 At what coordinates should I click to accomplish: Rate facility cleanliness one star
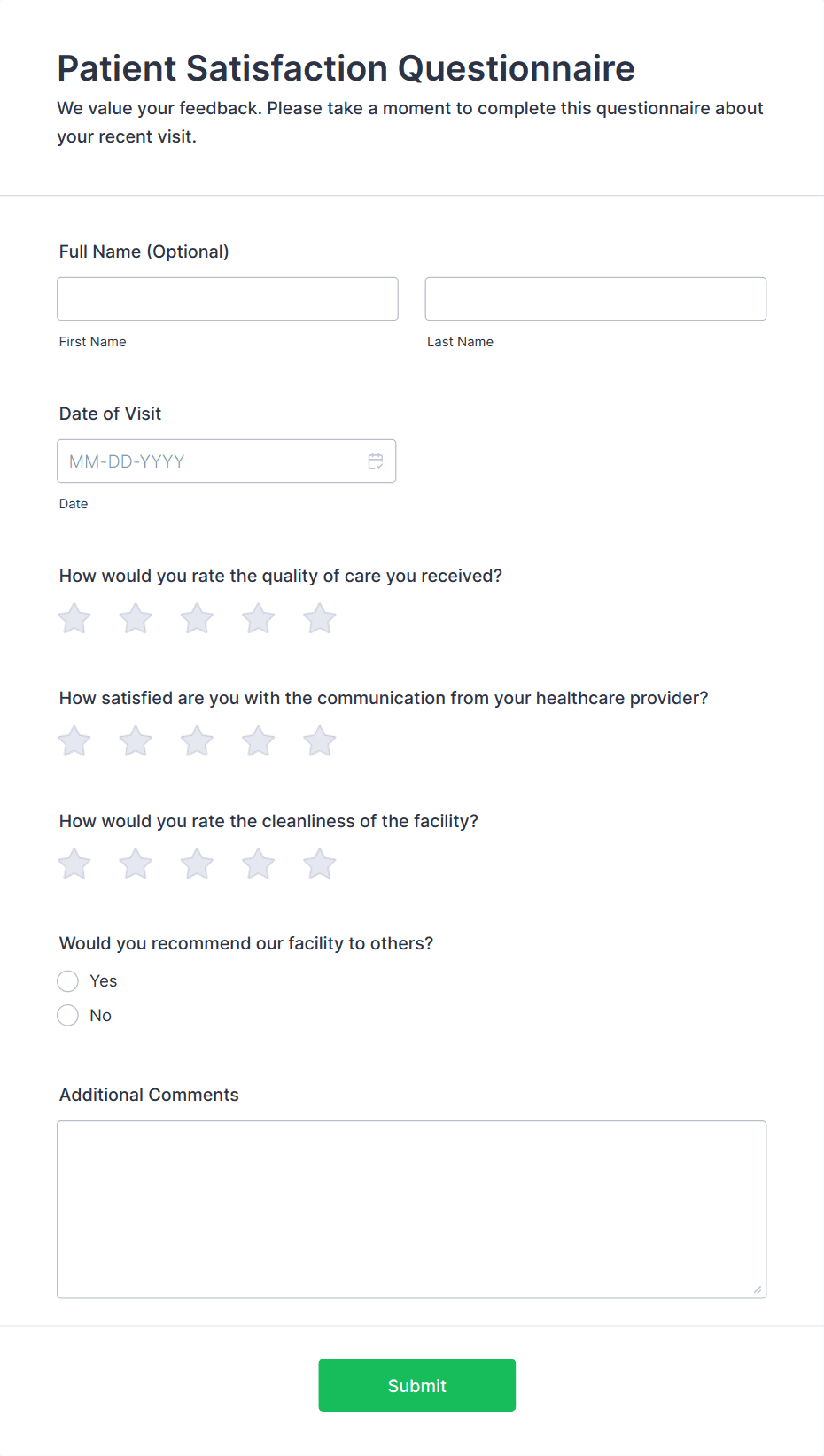click(74, 864)
